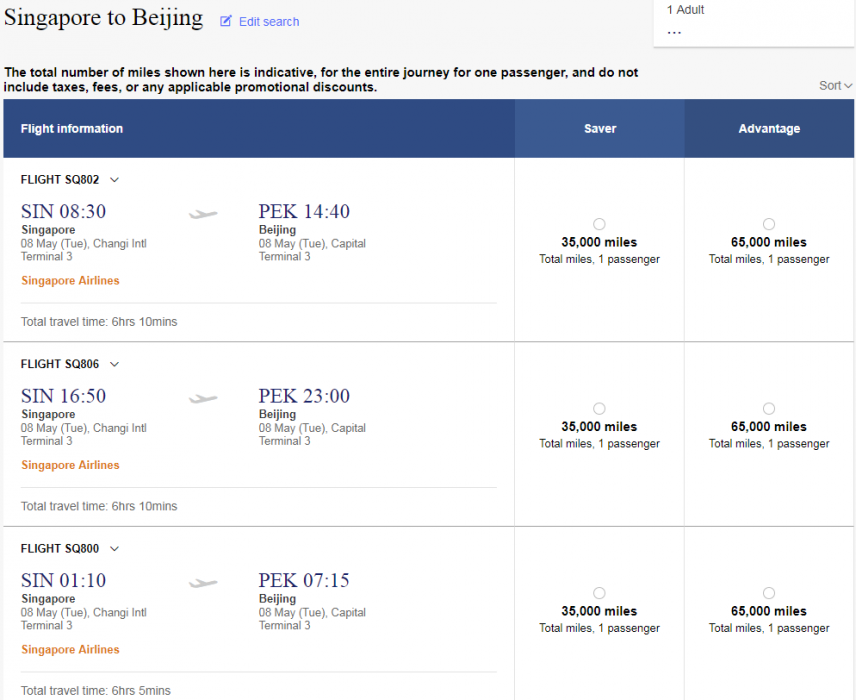Select Advantage 65,000 miles for flight SQ802
The width and height of the screenshot is (856, 700).
[x=768, y=224]
